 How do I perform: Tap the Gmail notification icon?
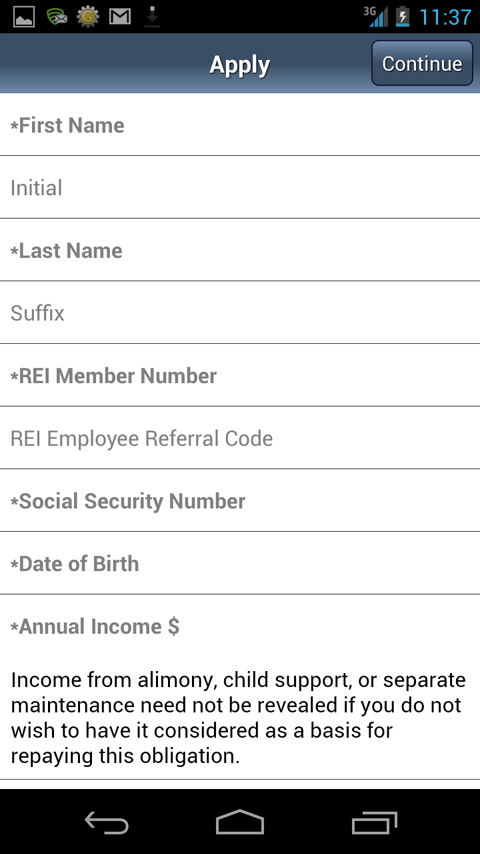point(120,16)
